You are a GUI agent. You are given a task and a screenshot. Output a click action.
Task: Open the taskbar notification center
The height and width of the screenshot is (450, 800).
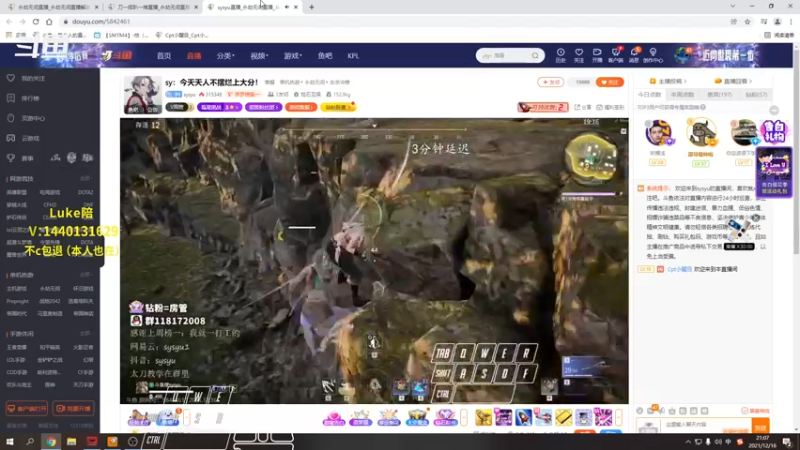[x=787, y=442]
